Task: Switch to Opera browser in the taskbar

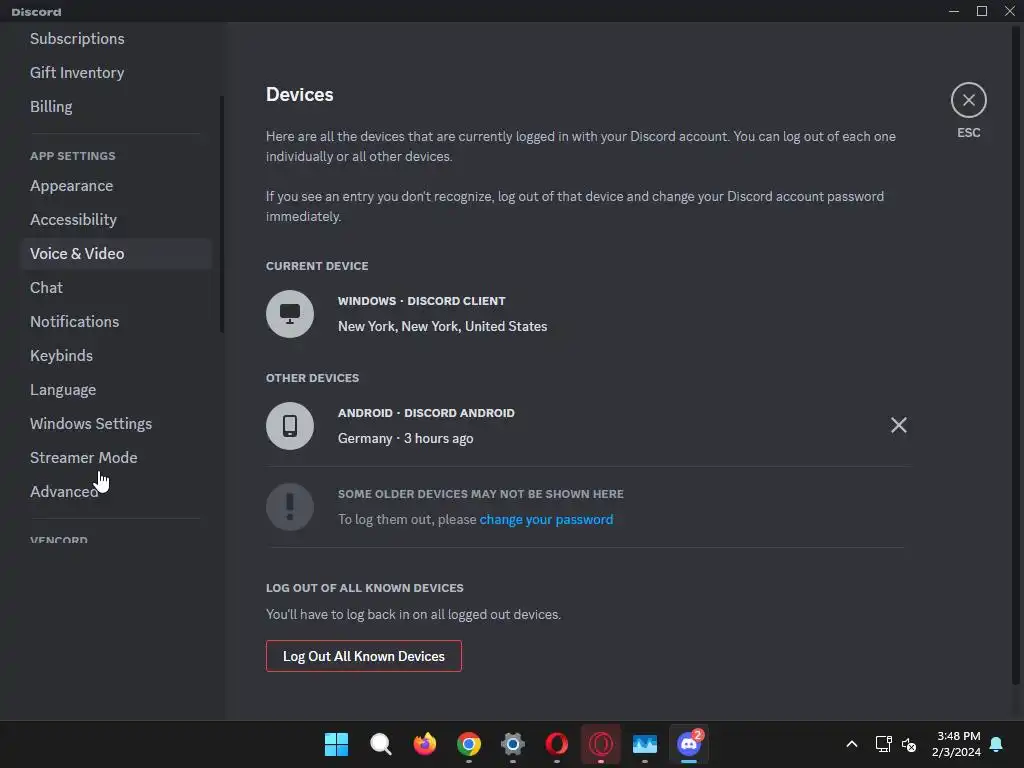Action: pos(556,744)
